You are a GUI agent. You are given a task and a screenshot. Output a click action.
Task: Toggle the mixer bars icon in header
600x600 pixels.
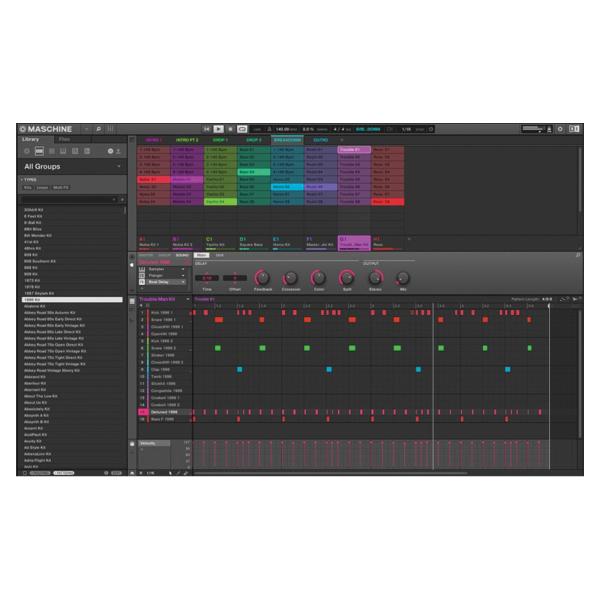pyautogui.click(x=110, y=129)
